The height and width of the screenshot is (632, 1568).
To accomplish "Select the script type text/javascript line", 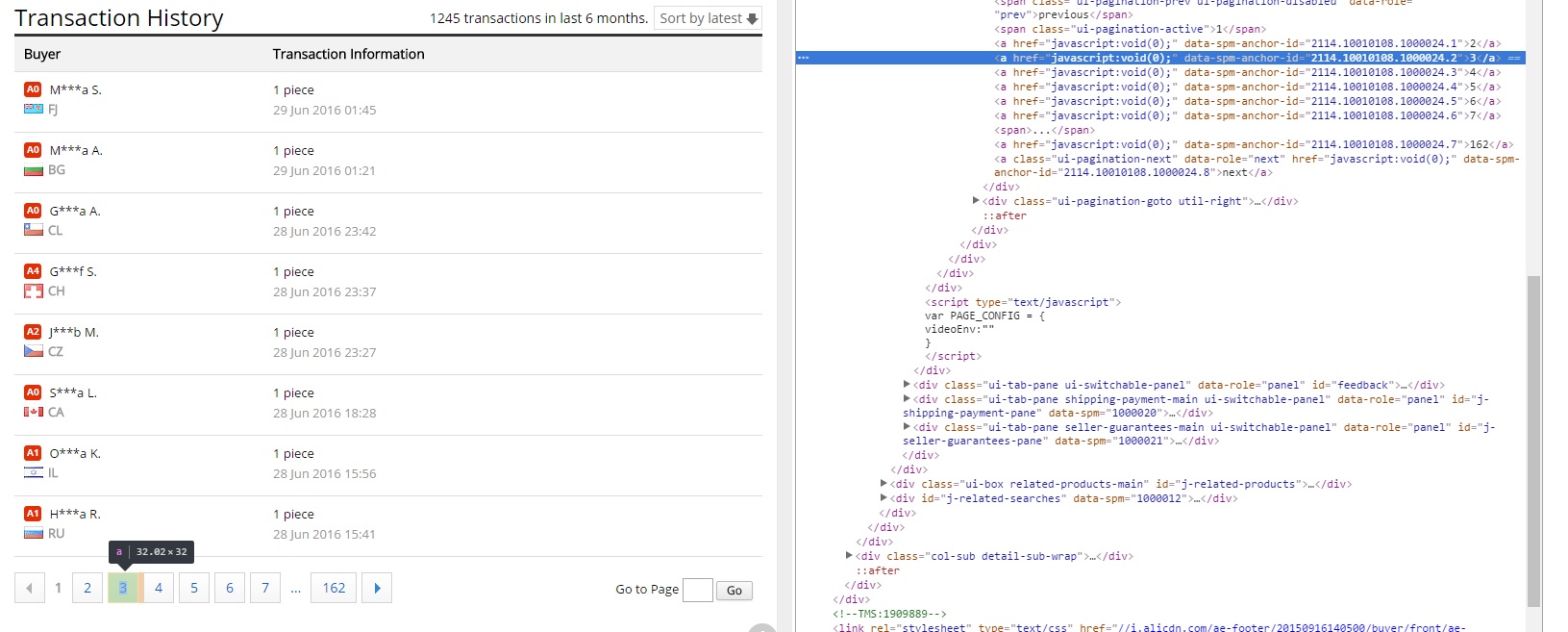I will point(1023,302).
